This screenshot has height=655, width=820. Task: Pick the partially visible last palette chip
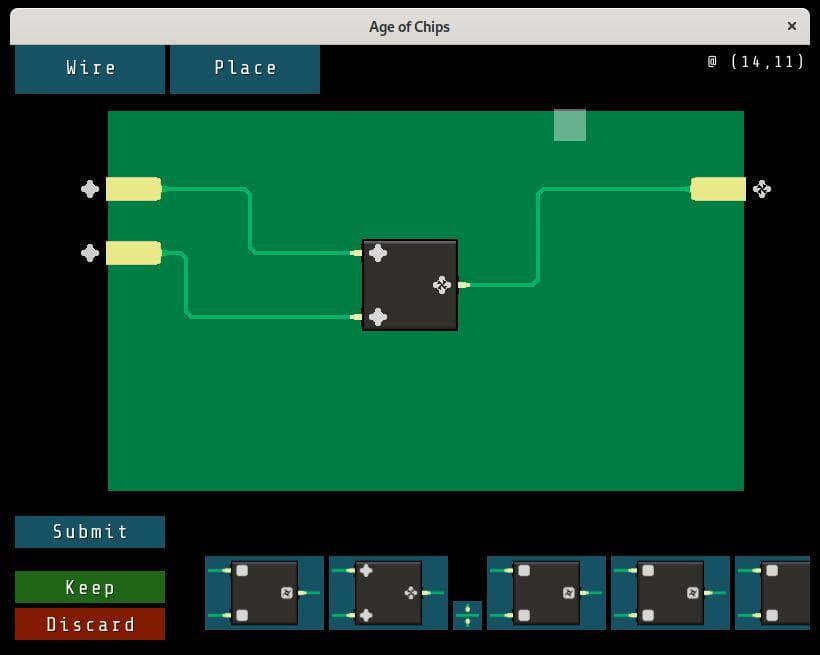click(772, 593)
